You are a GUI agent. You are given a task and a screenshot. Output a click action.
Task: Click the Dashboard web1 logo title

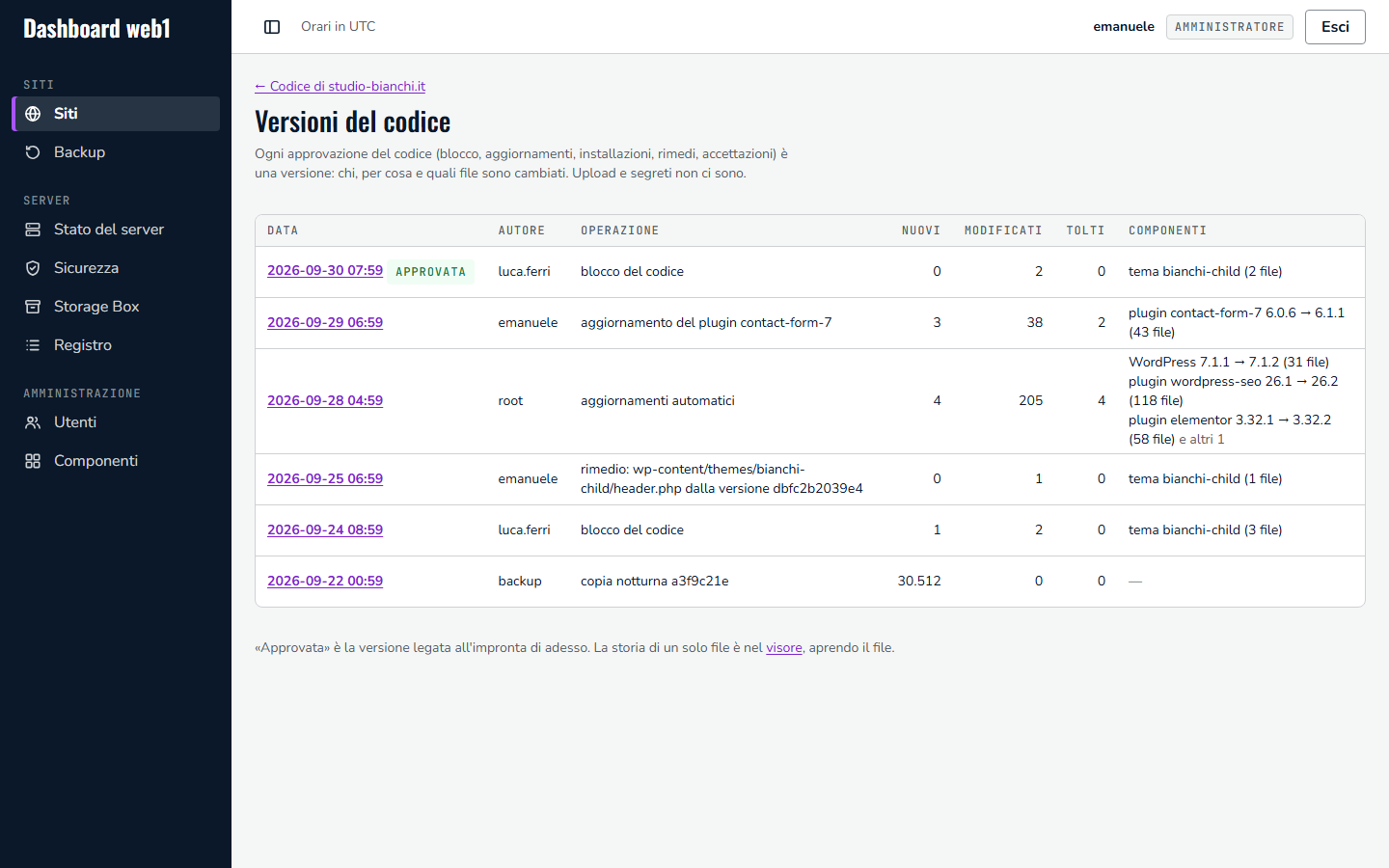pyautogui.click(x=96, y=29)
